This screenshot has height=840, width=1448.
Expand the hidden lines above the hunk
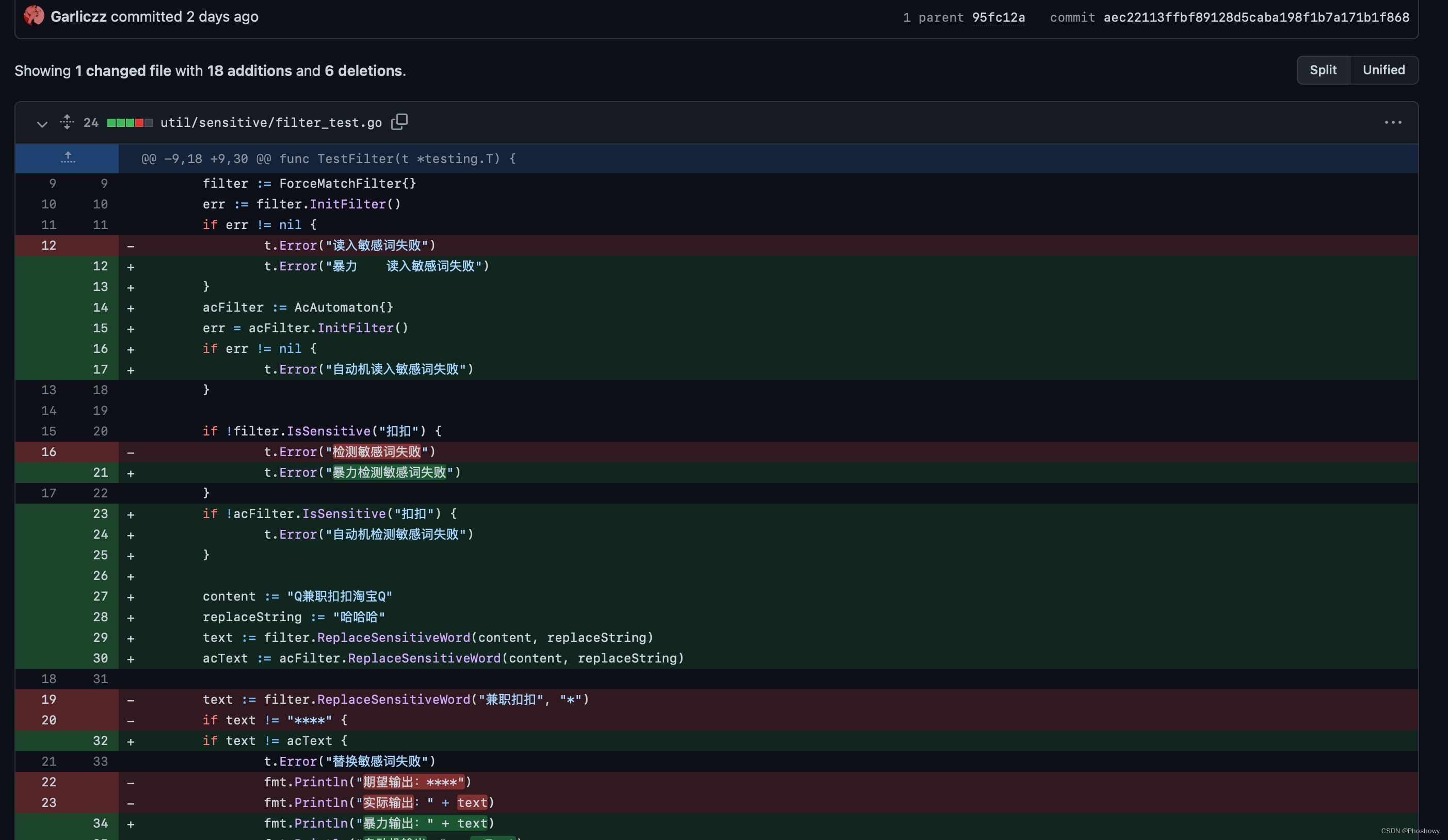click(x=67, y=158)
